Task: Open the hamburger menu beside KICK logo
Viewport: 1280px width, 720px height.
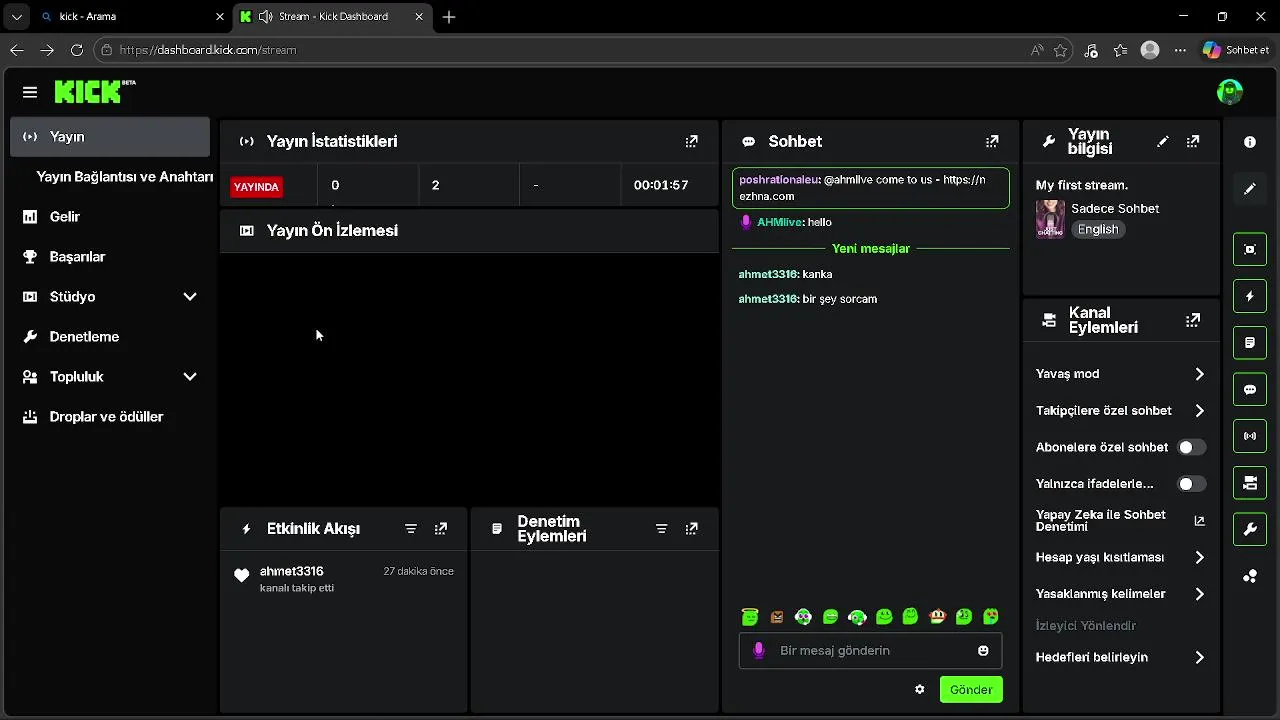Action: point(30,92)
